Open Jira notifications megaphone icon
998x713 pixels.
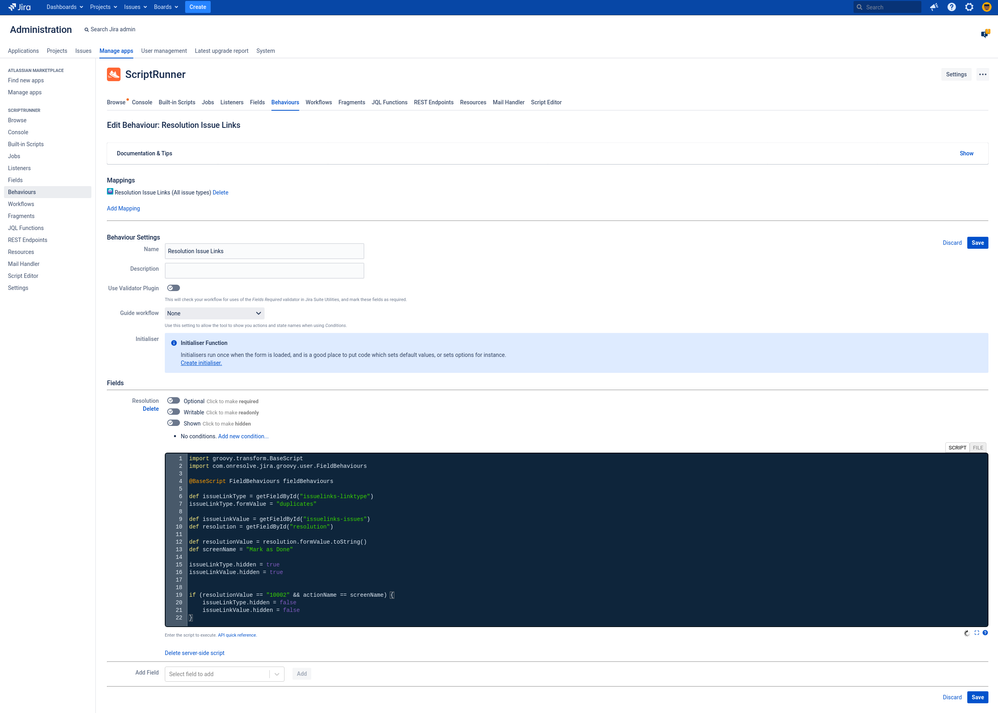point(933,7)
